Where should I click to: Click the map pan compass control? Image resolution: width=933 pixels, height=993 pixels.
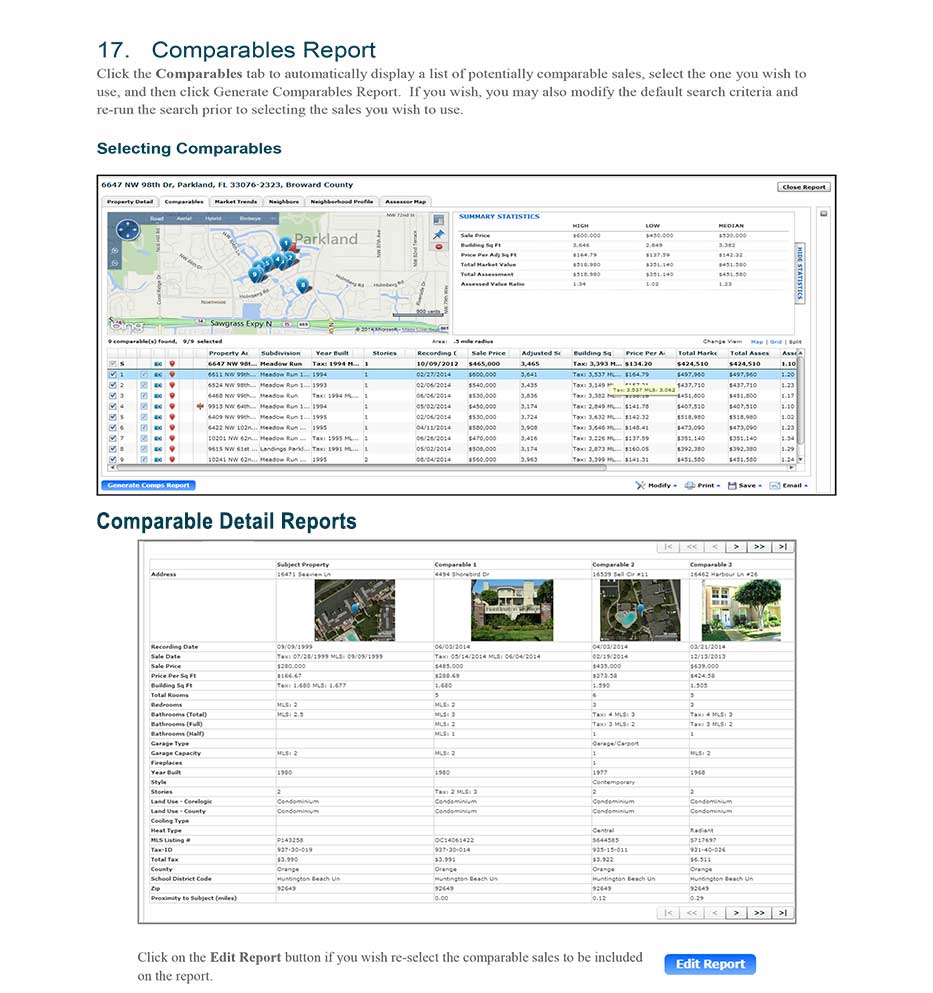pyautogui.click(x=127, y=229)
